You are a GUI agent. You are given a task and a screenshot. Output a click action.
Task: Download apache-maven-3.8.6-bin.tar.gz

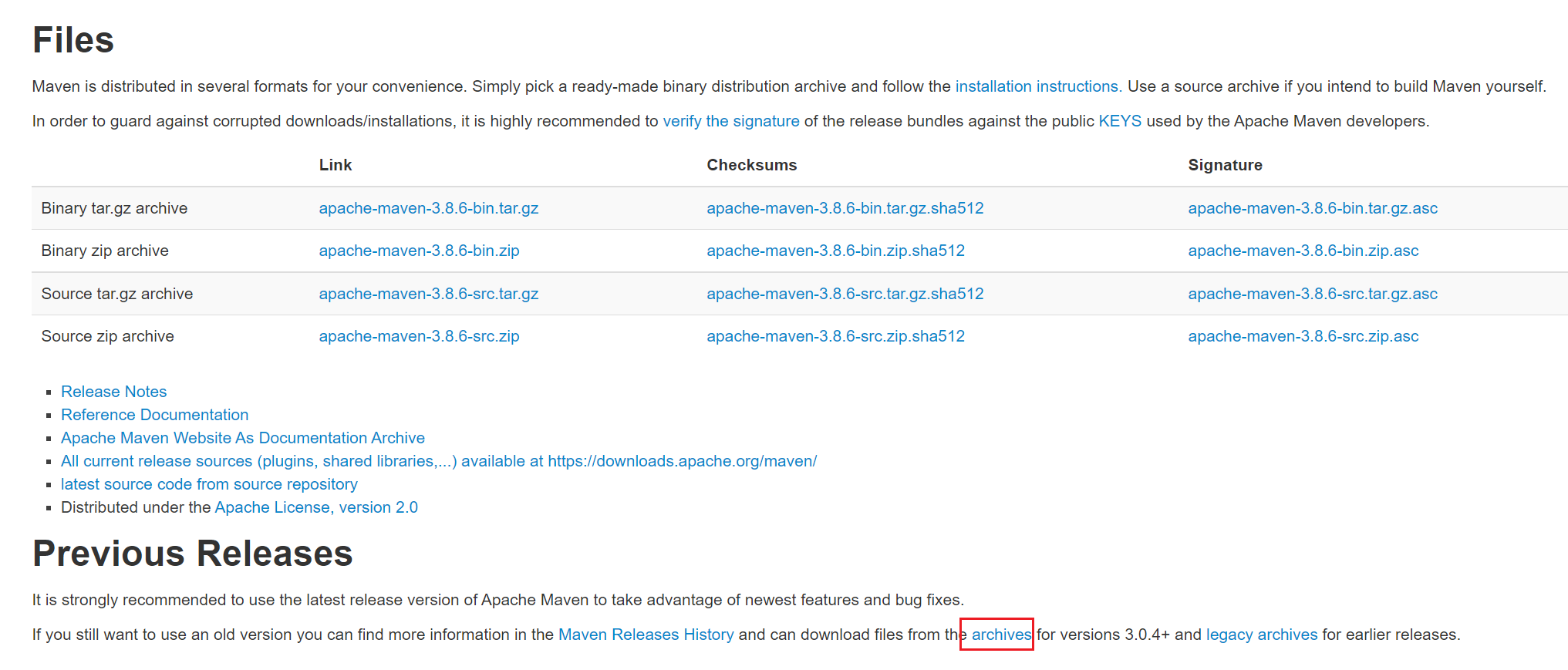(x=429, y=208)
